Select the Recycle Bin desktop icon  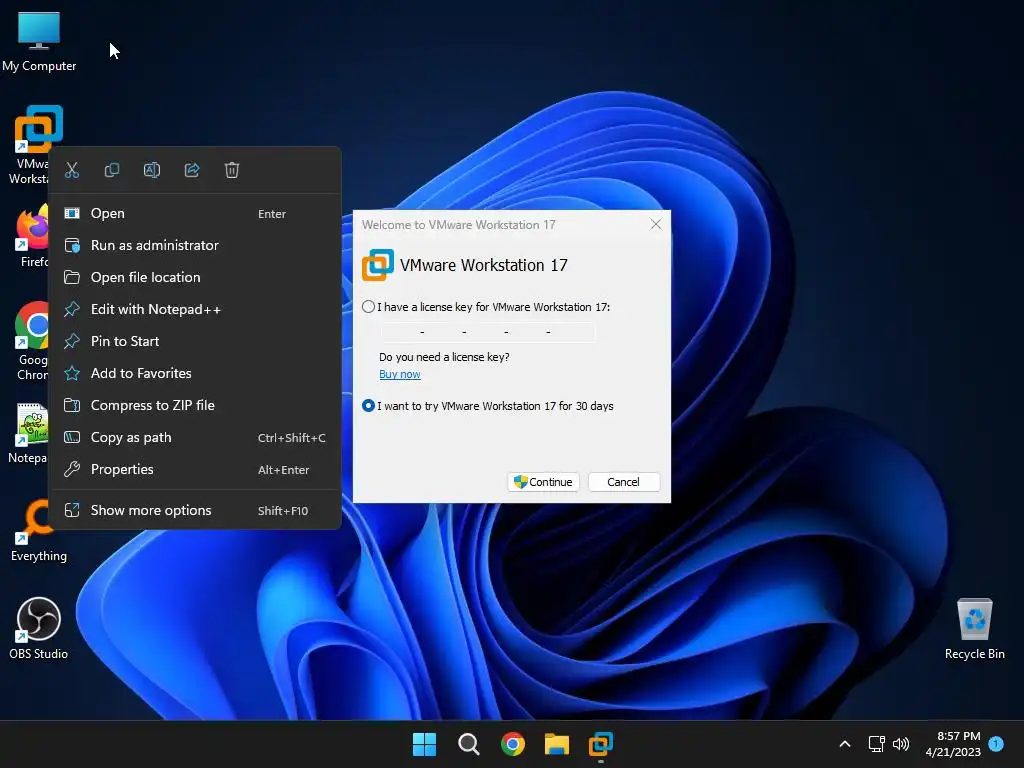pyautogui.click(x=974, y=628)
